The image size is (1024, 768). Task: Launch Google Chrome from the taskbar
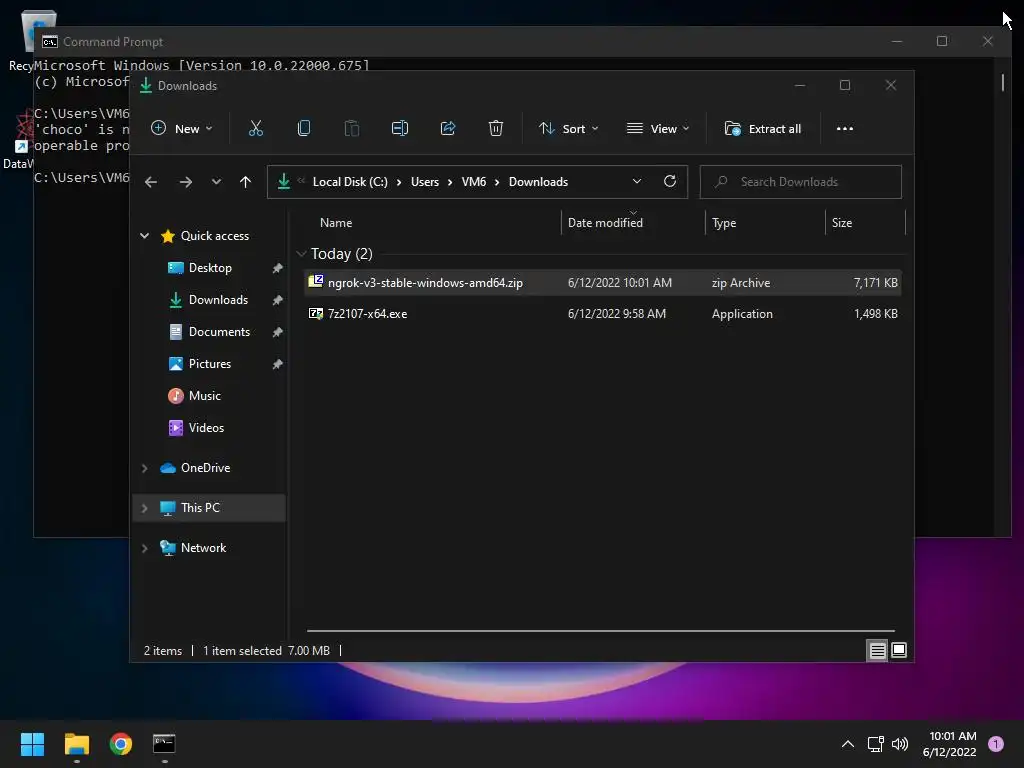tap(121, 744)
